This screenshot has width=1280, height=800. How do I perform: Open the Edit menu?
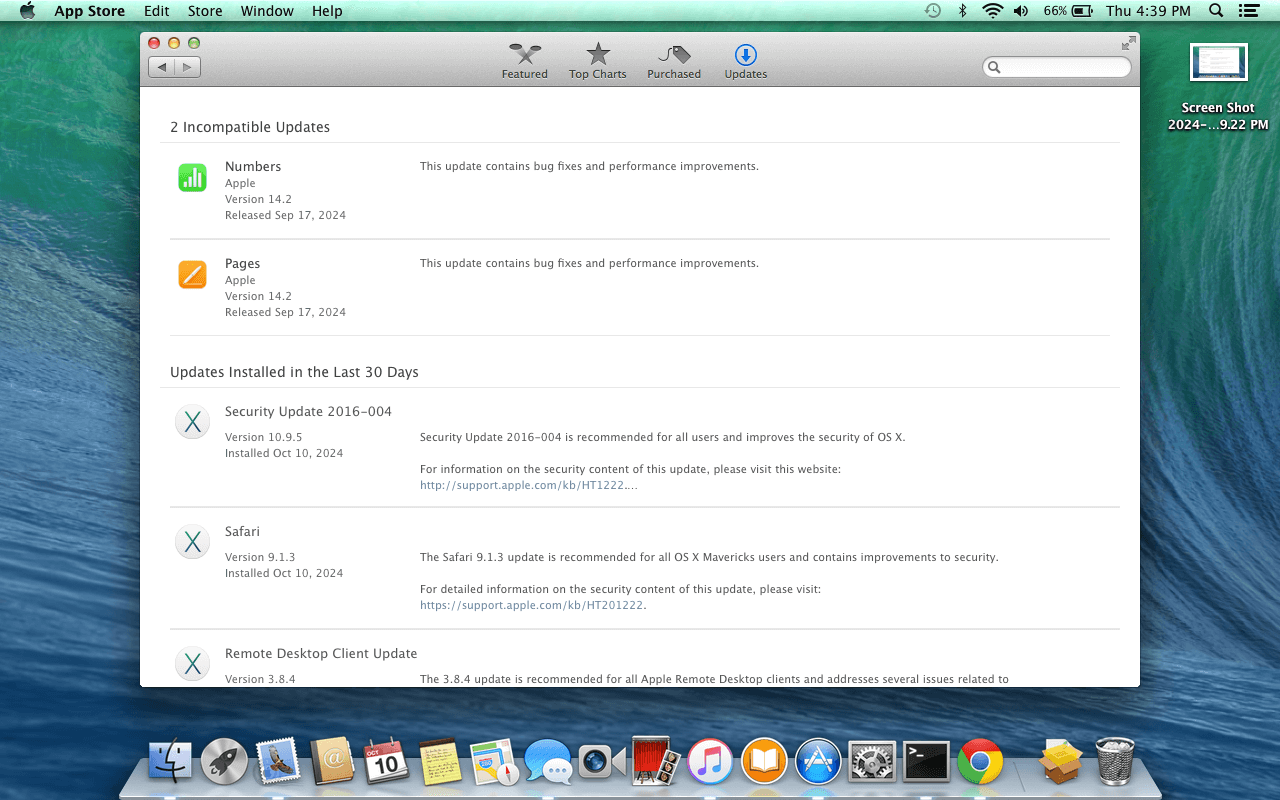[x=157, y=11]
